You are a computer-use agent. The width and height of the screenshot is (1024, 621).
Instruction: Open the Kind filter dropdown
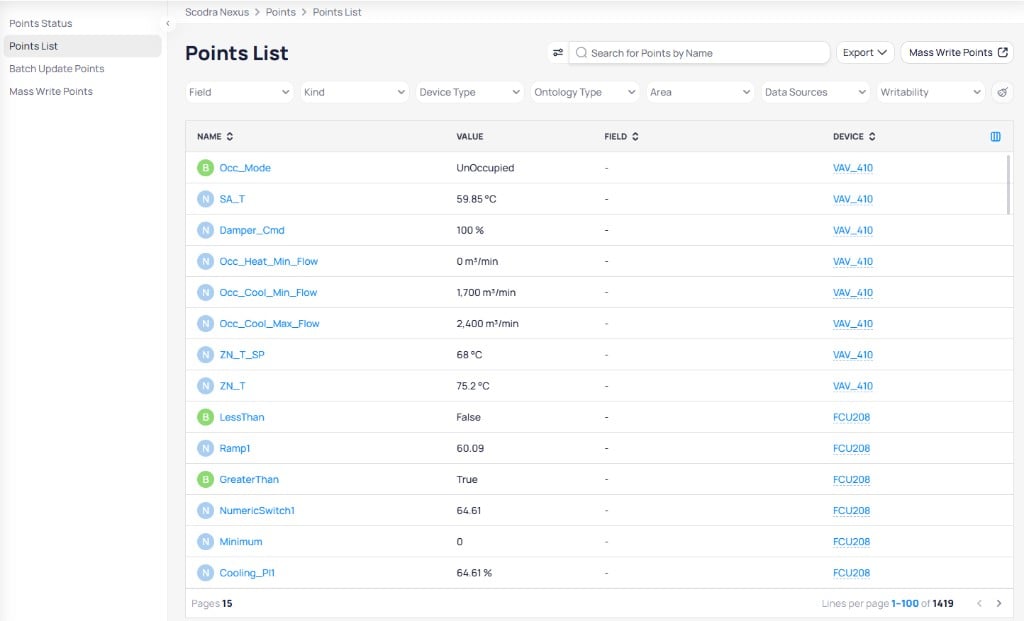coord(354,92)
